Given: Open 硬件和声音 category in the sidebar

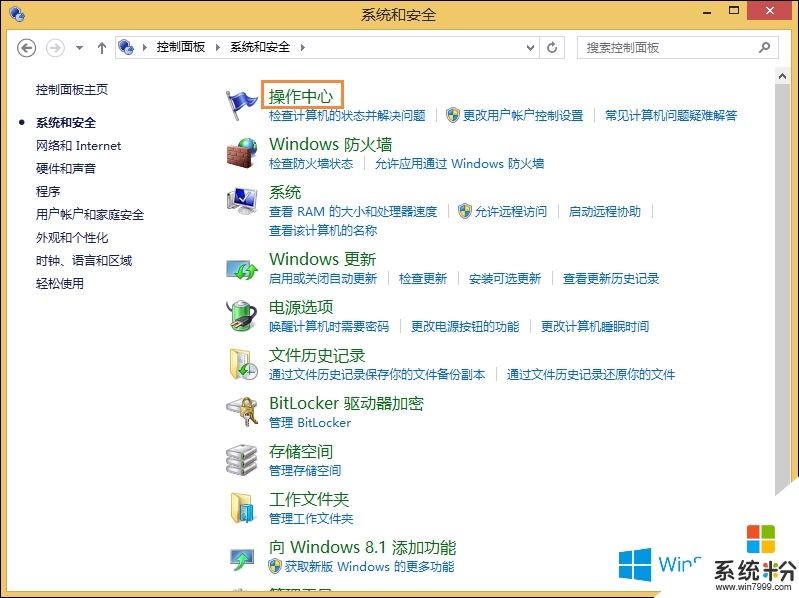Looking at the screenshot, I should click(x=66, y=169).
